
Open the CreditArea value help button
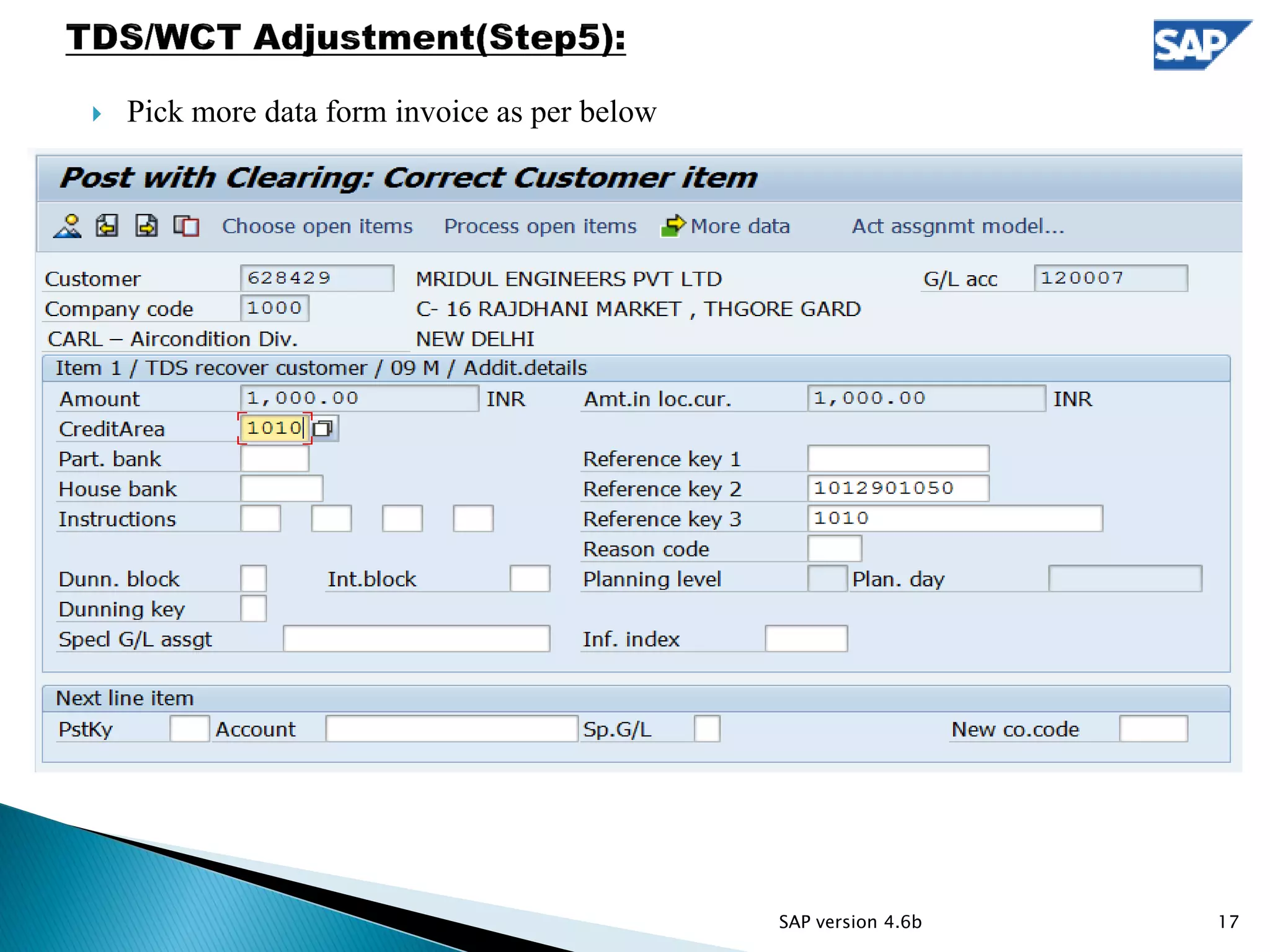(x=323, y=428)
